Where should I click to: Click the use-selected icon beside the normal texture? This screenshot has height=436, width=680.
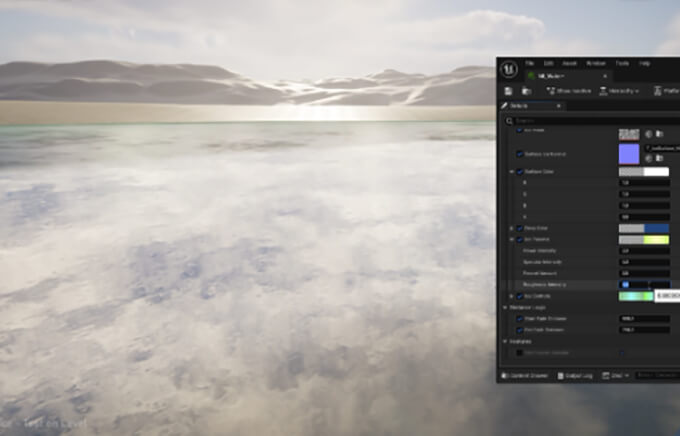[x=648, y=159]
